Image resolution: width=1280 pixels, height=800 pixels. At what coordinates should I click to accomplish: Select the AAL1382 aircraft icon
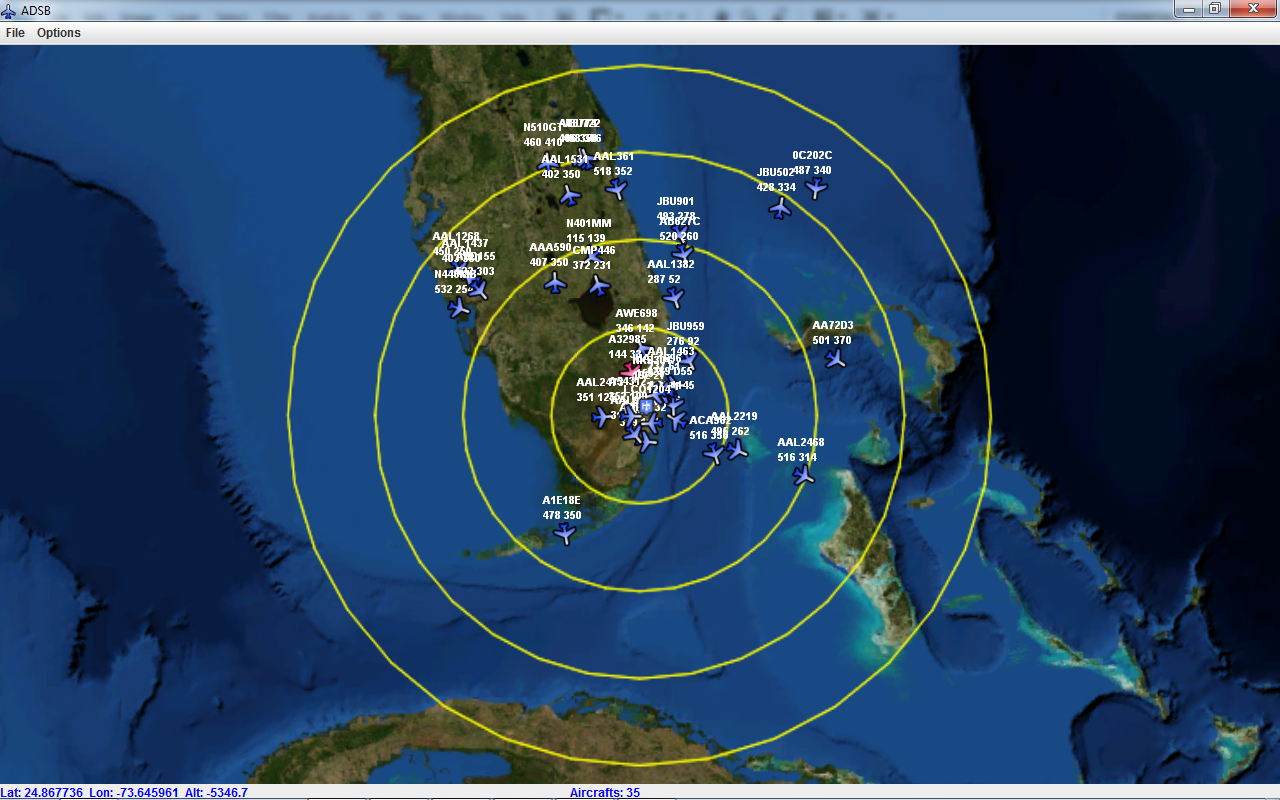[x=674, y=297]
